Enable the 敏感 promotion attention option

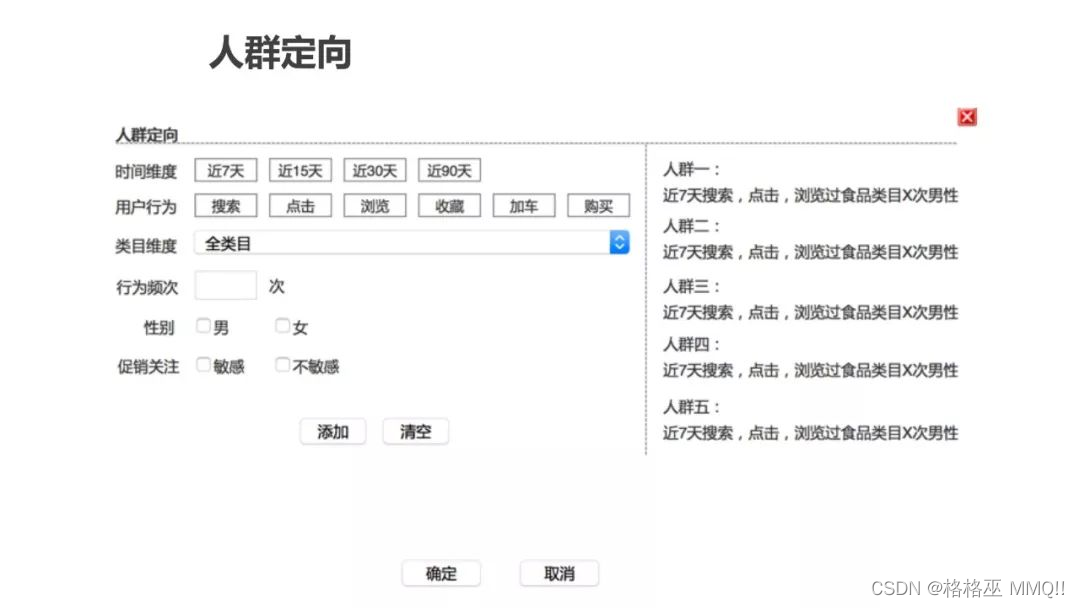pyautogui.click(x=204, y=365)
